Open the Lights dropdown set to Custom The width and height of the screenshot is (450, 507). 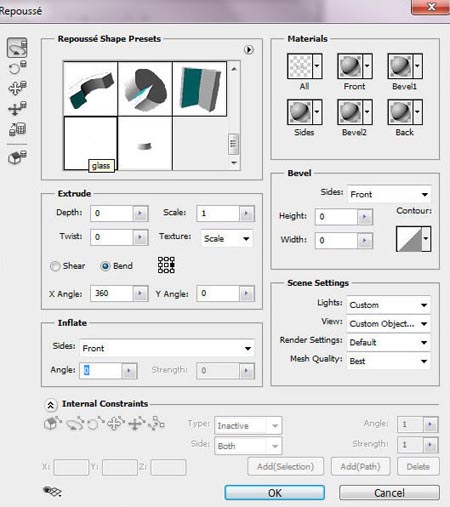pyautogui.click(x=388, y=305)
